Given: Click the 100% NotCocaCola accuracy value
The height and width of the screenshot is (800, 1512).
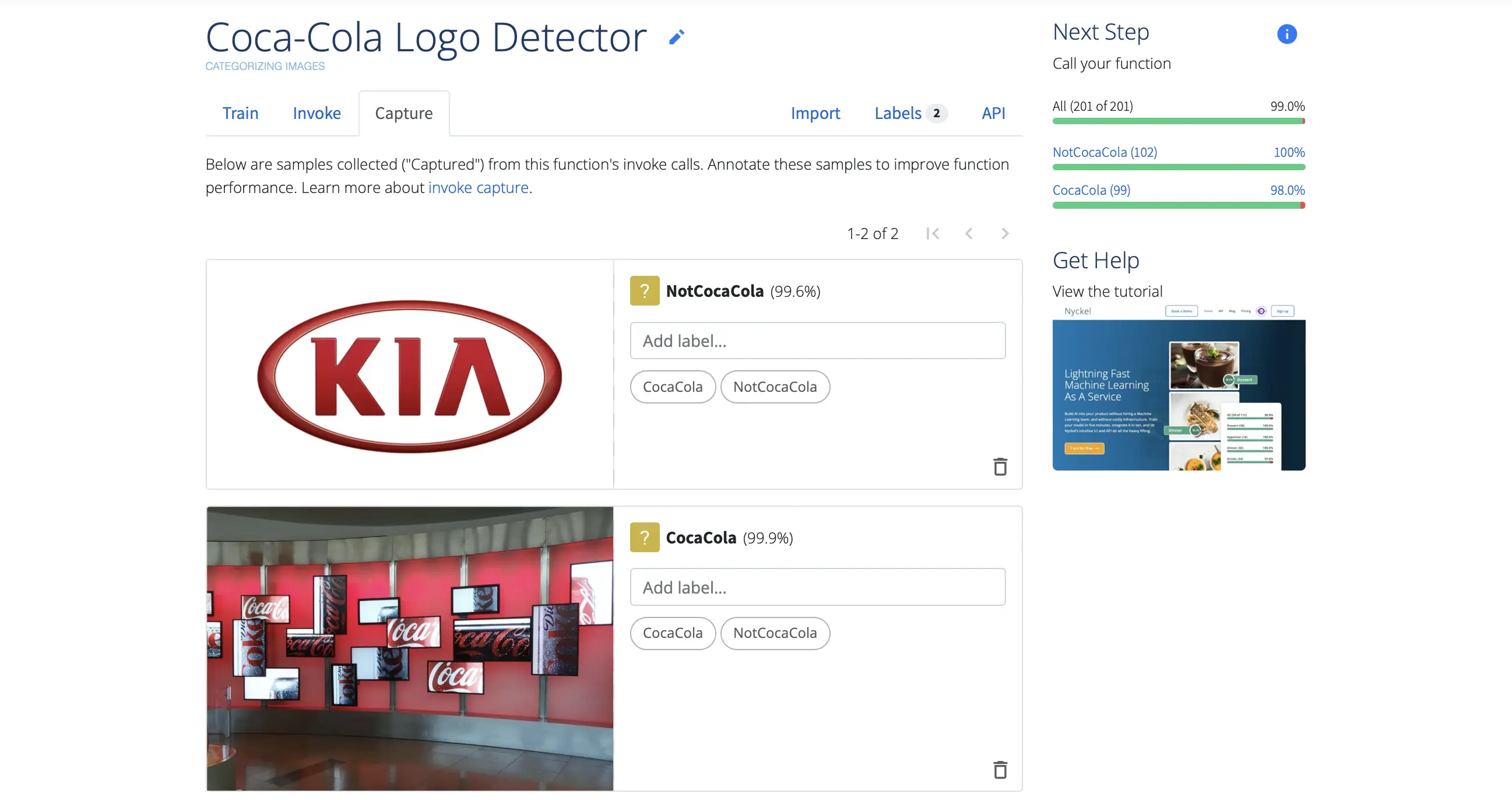Looking at the screenshot, I should pyautogui.click(x=1289, y=152).
